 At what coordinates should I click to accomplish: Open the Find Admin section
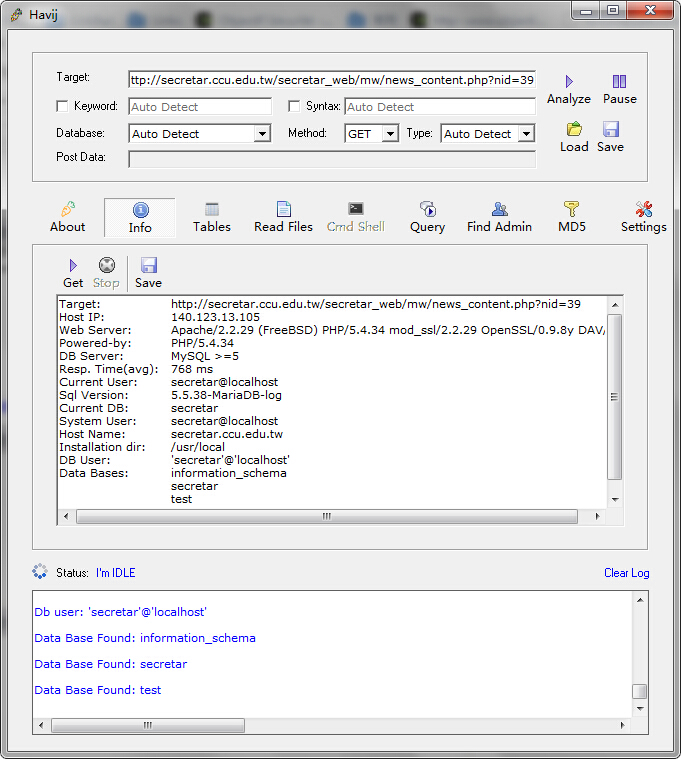point(499,217)
